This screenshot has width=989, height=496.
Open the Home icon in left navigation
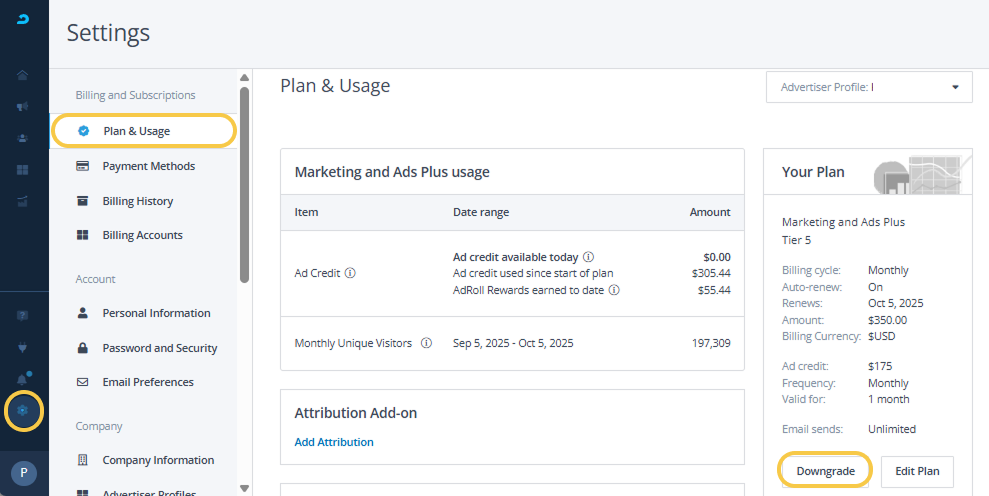pyautogui.click(x=23, y=75)
